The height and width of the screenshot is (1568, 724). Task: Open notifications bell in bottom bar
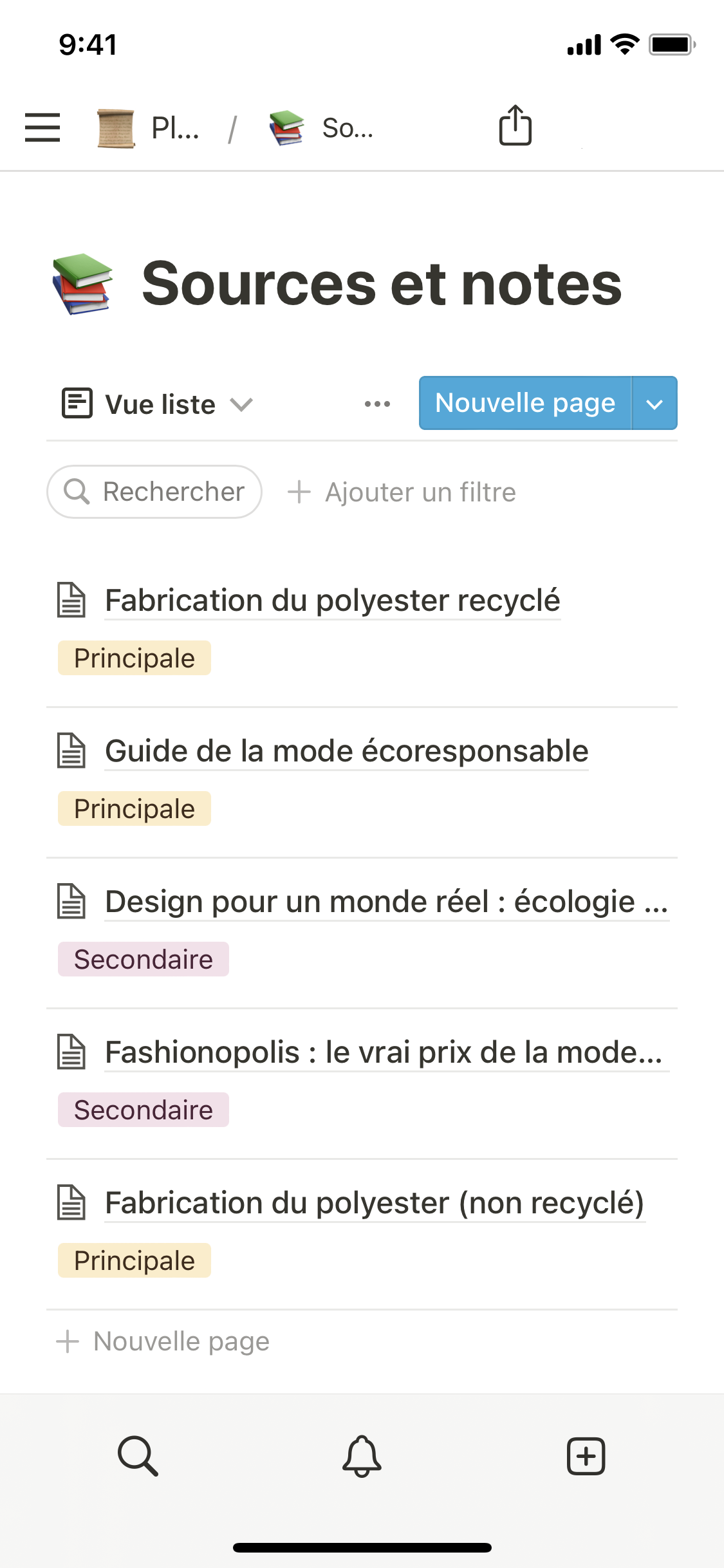[362, 1455]
